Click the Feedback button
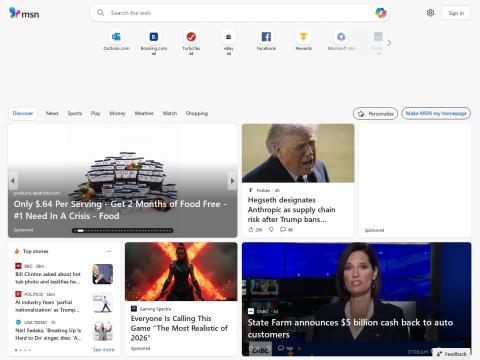 point(452,354)
